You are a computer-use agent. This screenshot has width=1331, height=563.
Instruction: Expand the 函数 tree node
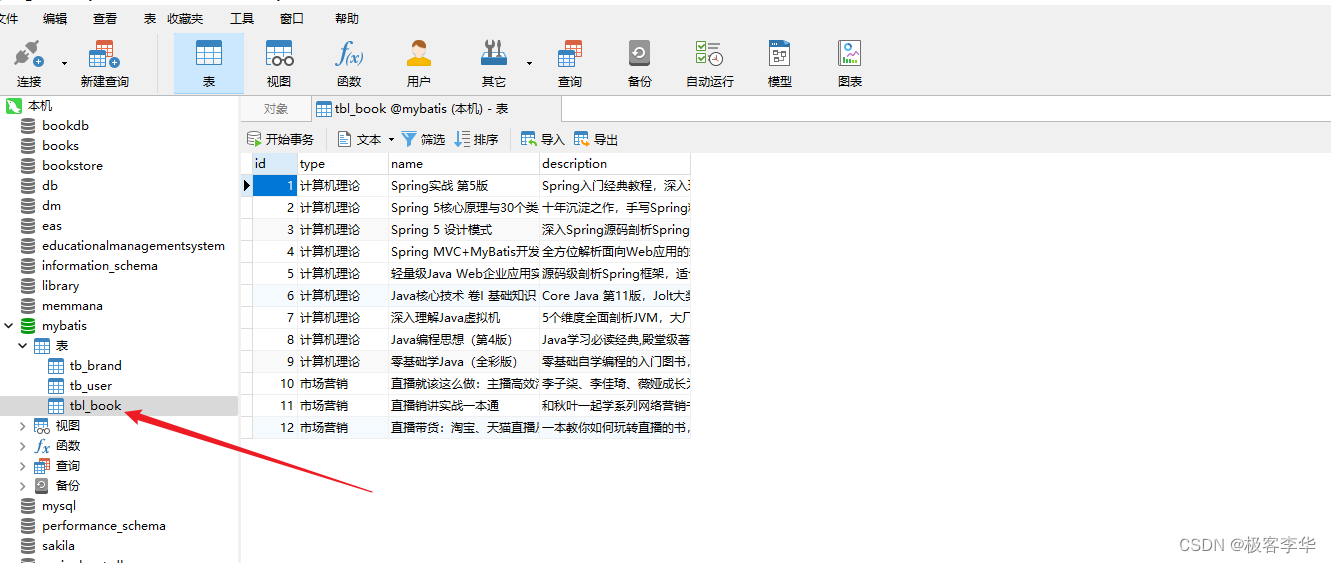click(x=23, y=445)
